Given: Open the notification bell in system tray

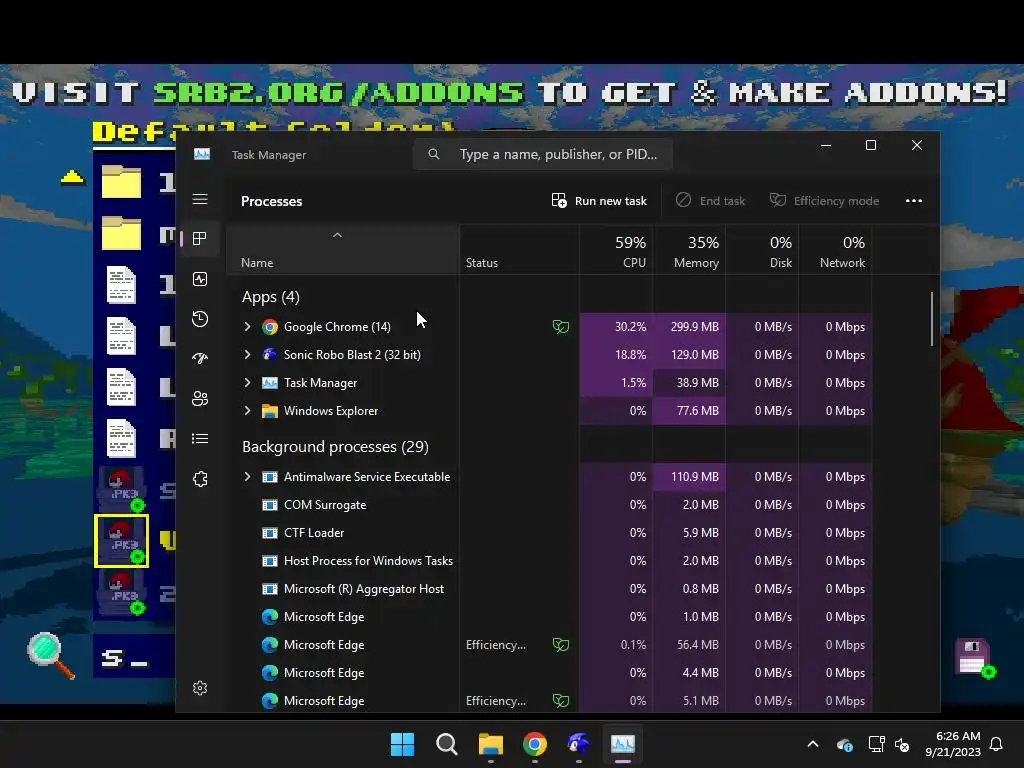Looking at the screenshot, I should click(x=997, y=744).
